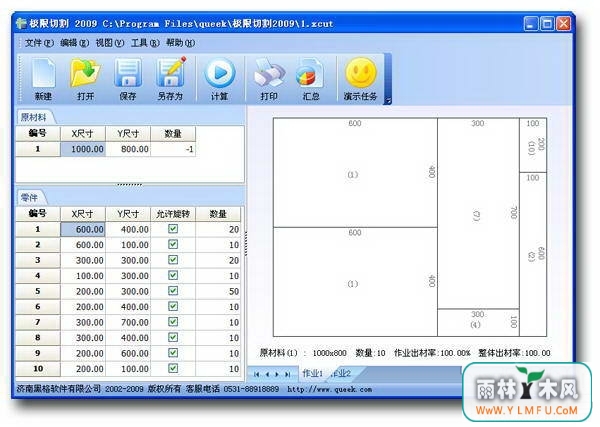Toggle rotation checkbox in part row 8
Screen dimensions: 600x427
pos(173,337)
